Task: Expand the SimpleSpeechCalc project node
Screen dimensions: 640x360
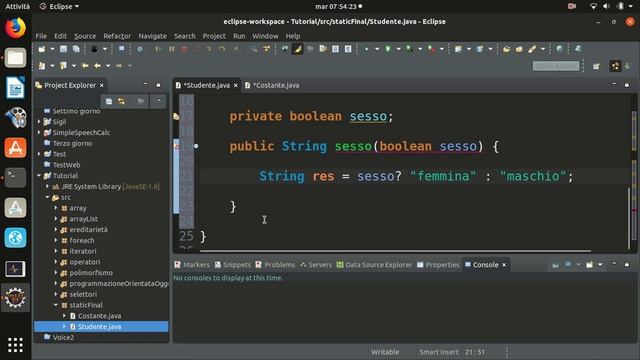Action: 39,132
